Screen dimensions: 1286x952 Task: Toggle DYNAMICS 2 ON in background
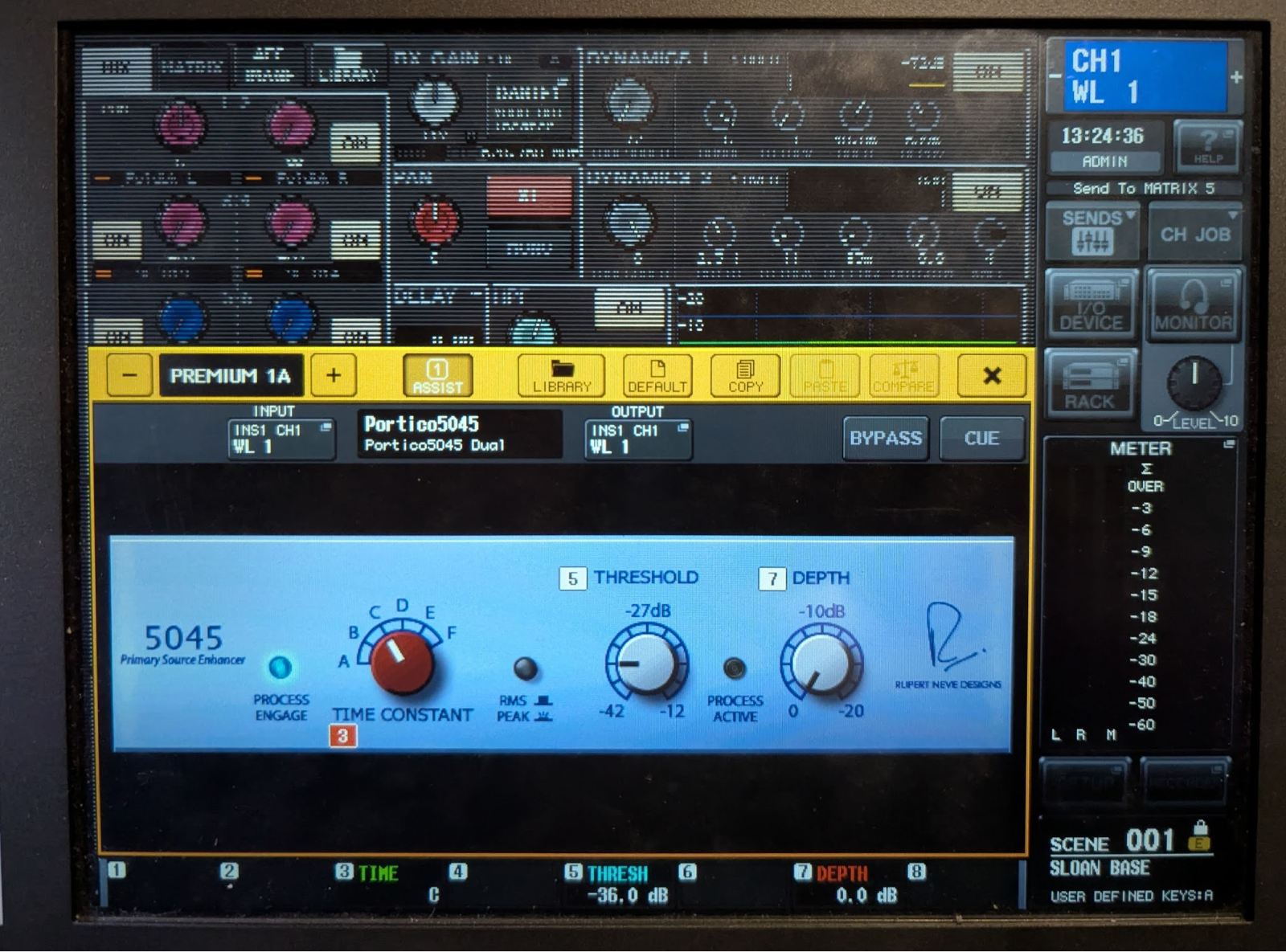(988, 192)
